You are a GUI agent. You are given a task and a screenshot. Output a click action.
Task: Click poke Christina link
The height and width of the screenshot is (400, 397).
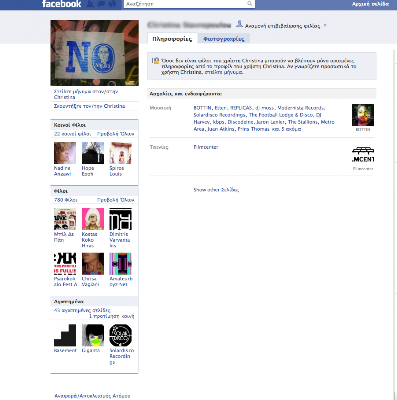[89, 106]
